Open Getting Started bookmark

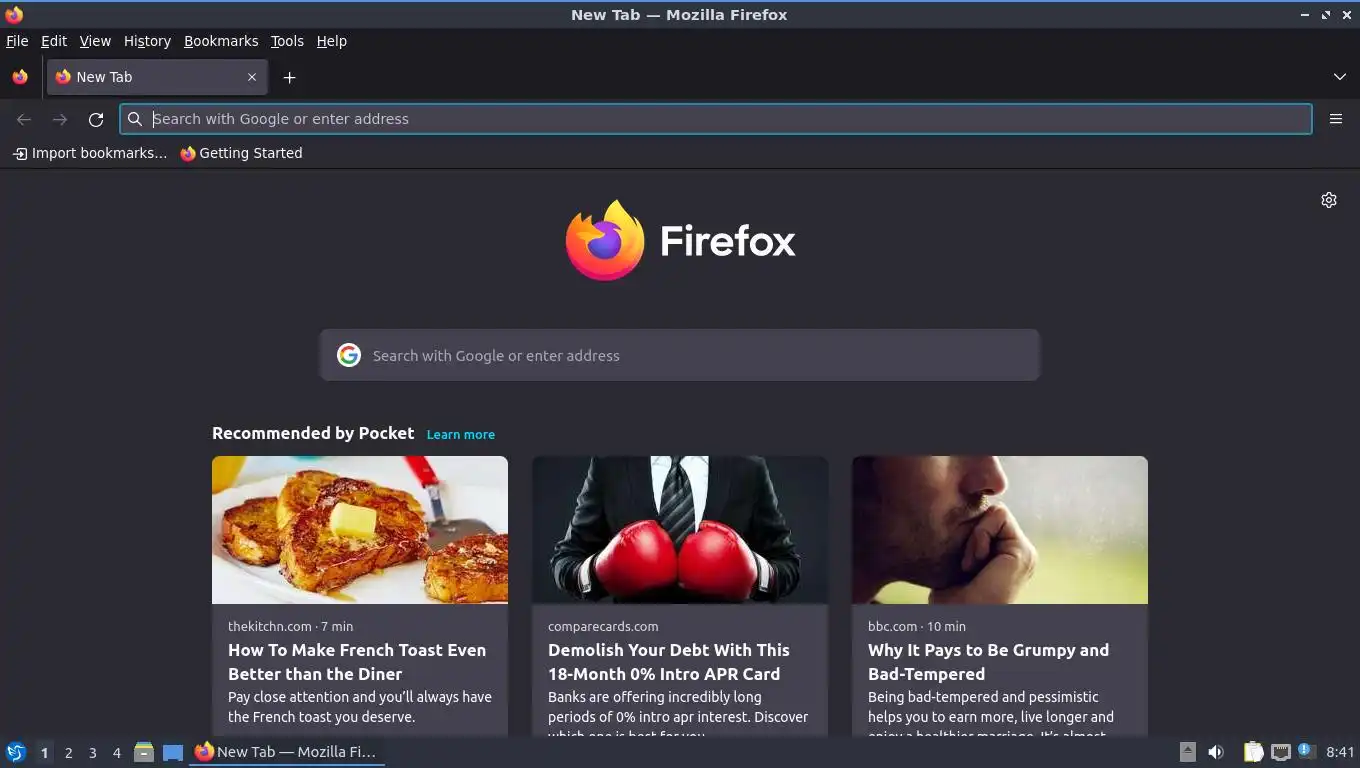[241, 153]
